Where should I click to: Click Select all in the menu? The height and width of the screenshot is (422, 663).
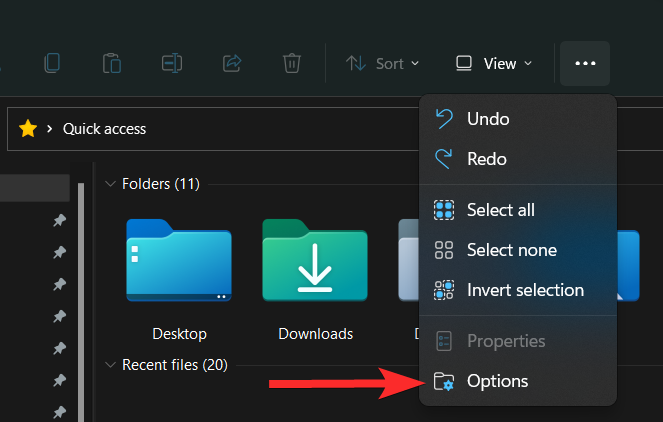pyautogui.click(x=500, y=210)
